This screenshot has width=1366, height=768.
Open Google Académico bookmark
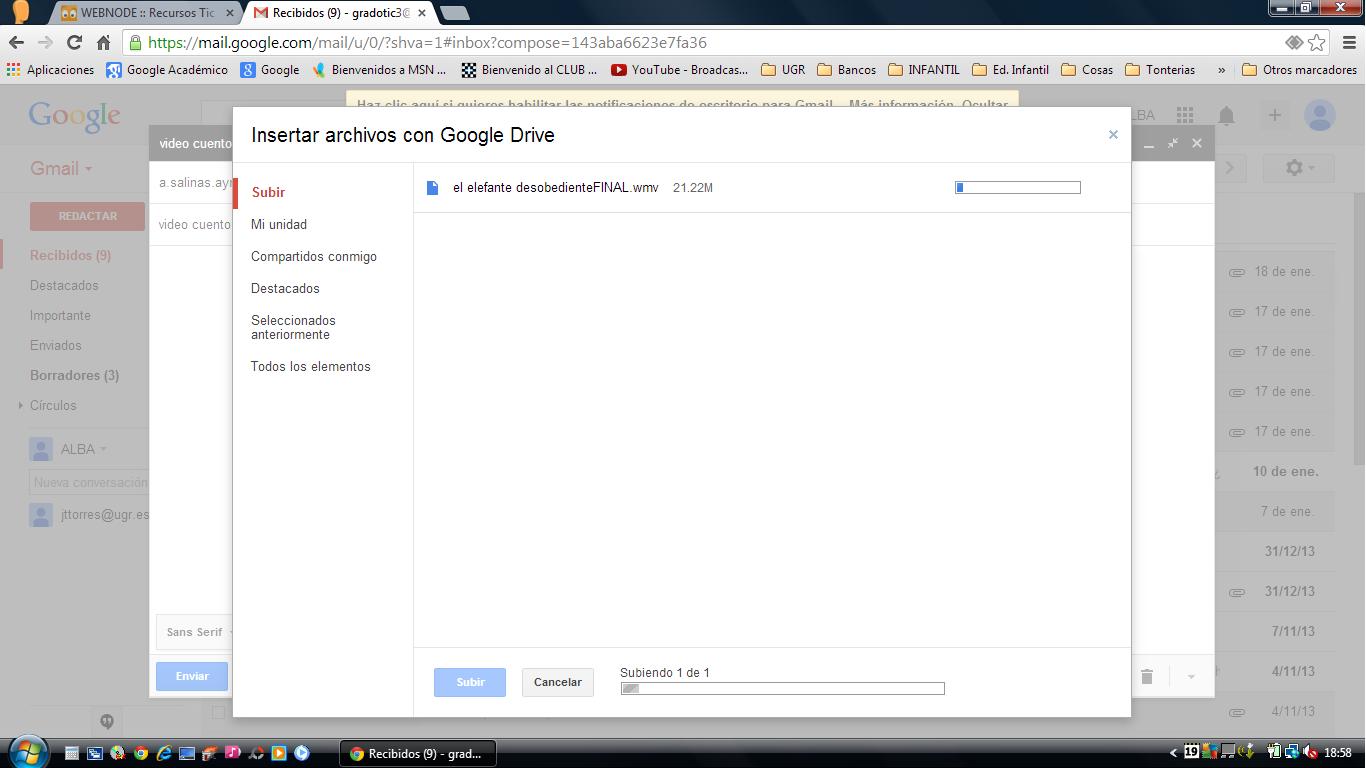tap(168, 70)
